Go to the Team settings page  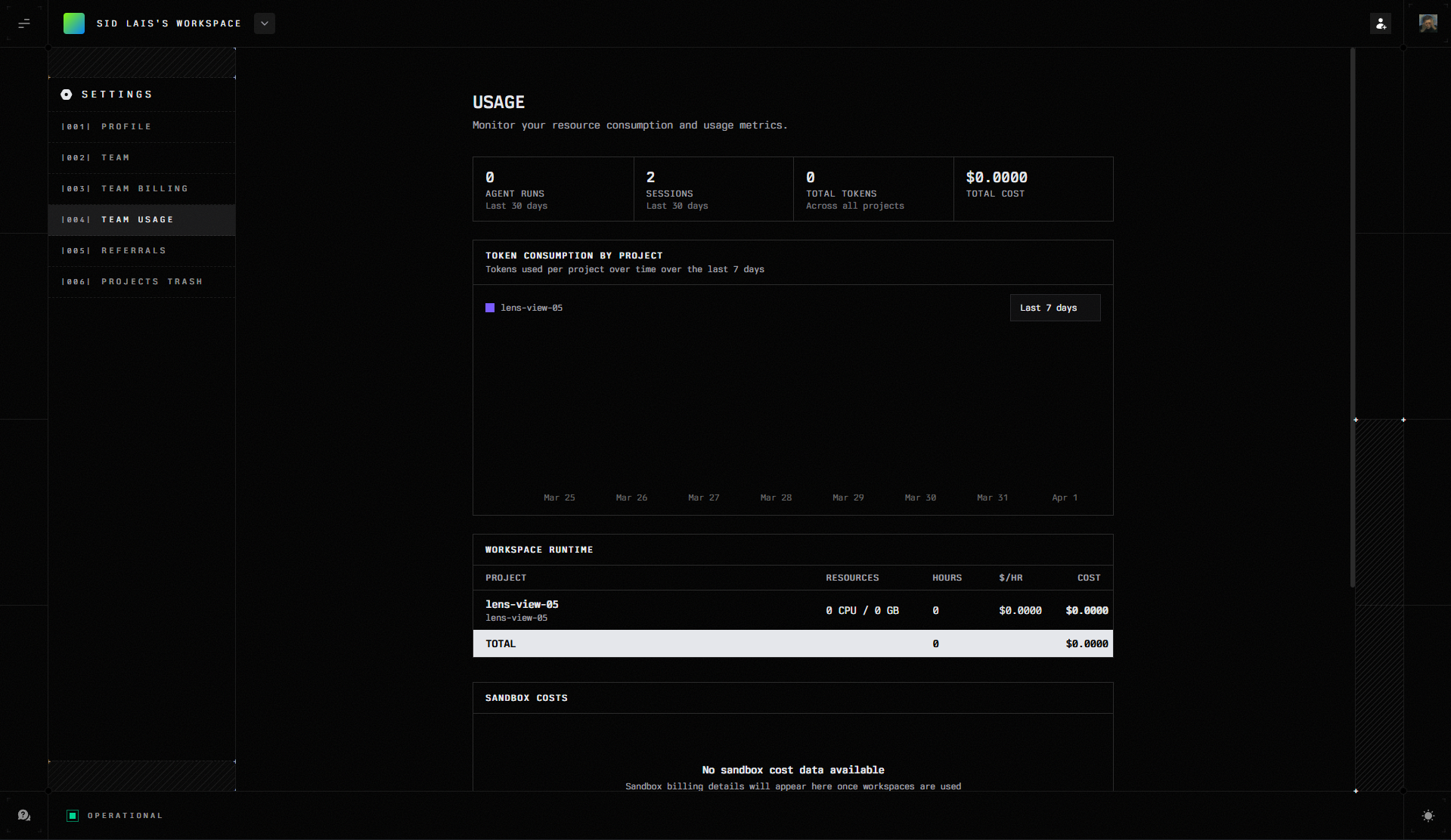(116, 157)
